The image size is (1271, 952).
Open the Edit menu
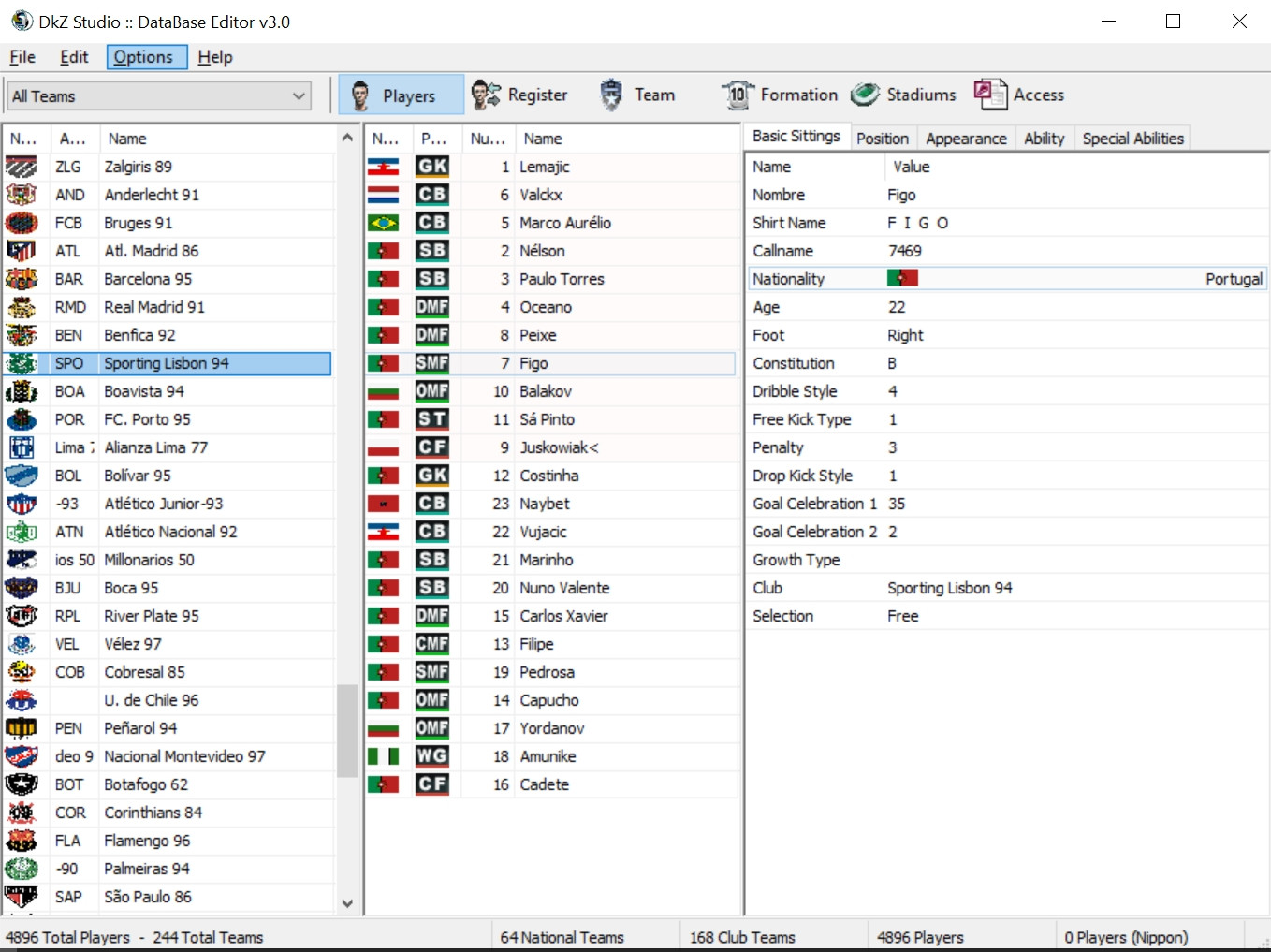pos(74,57)
